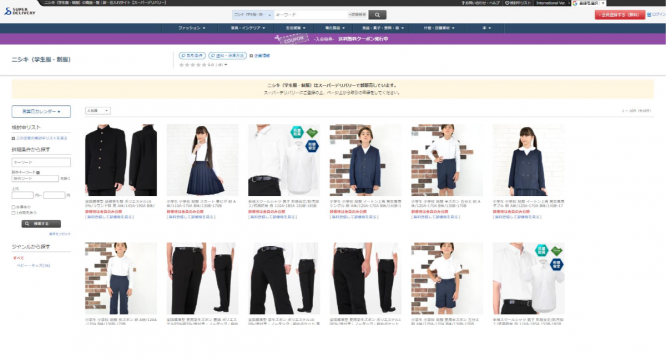Click the Super Delivery logo
666x361 pixels.
click(20, 11)
